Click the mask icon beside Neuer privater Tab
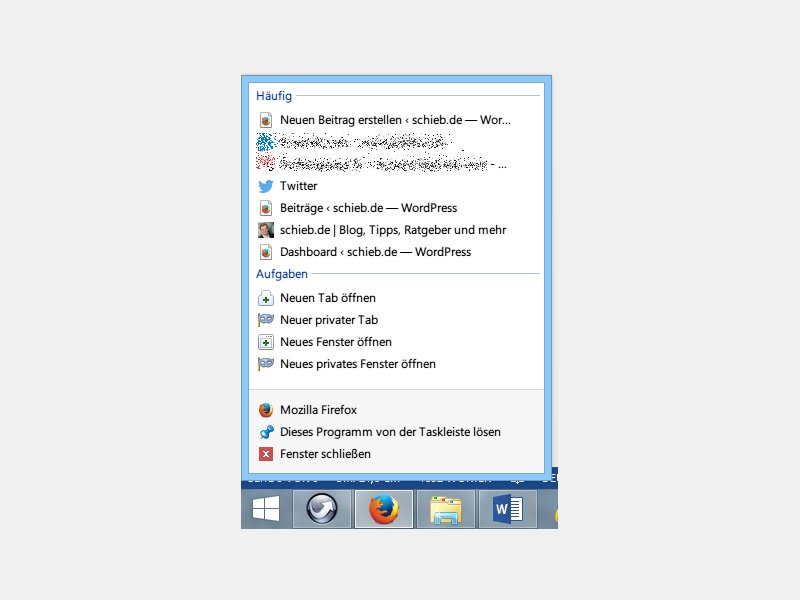Image resolution: width=800 pixels, height=600 pixels. pos(265,320)
